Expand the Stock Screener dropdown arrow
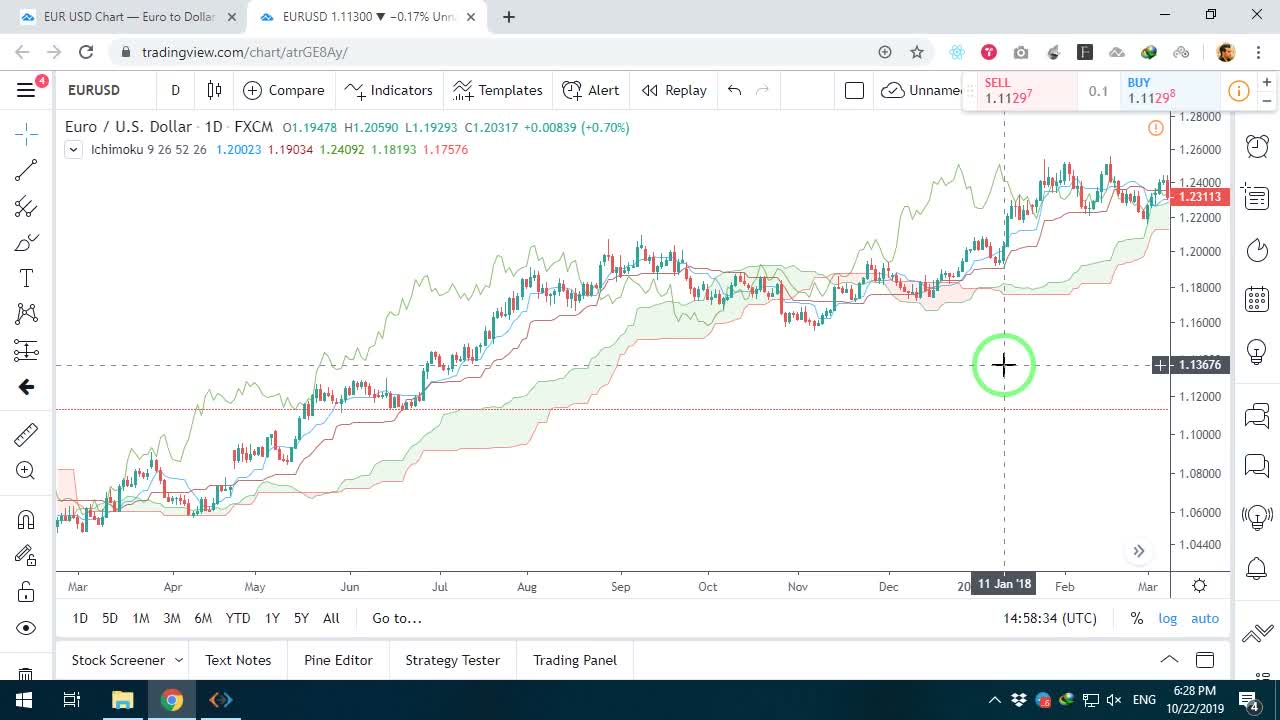 pyautogui.click(x=179, y=660)
